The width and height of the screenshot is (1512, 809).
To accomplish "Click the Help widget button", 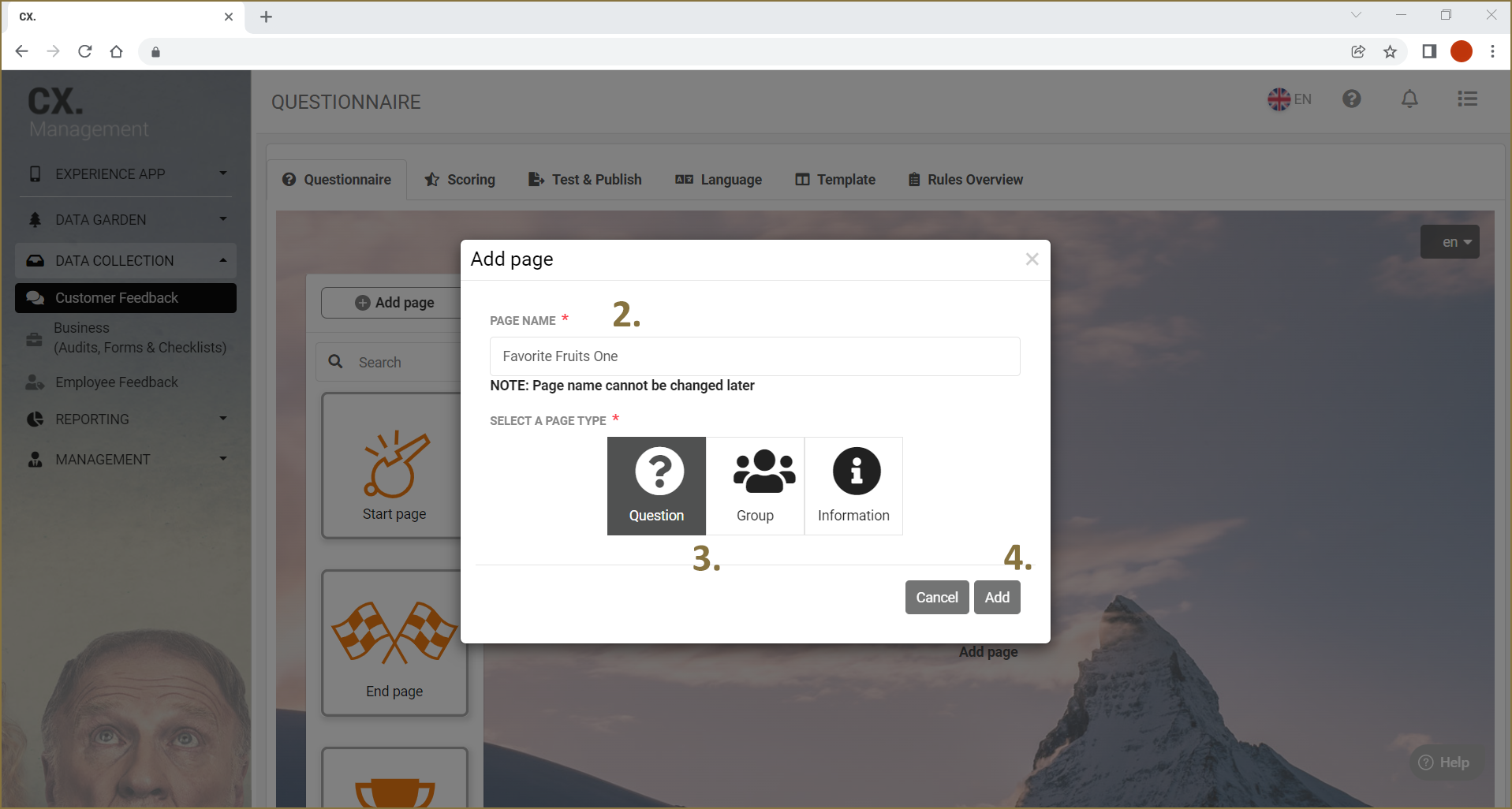I will point(1443,762).
